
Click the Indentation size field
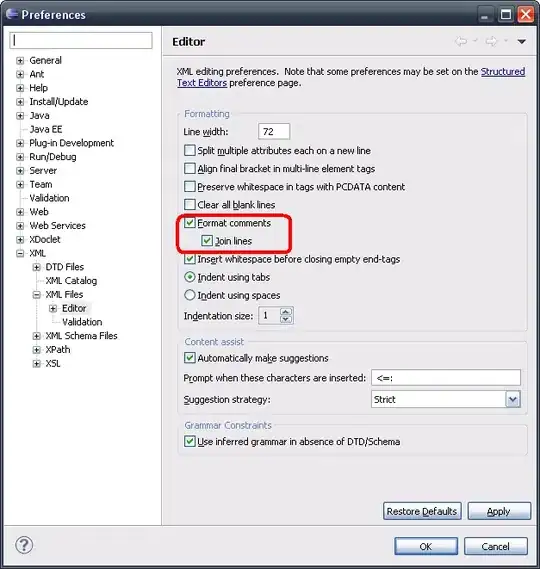(270, 315)
